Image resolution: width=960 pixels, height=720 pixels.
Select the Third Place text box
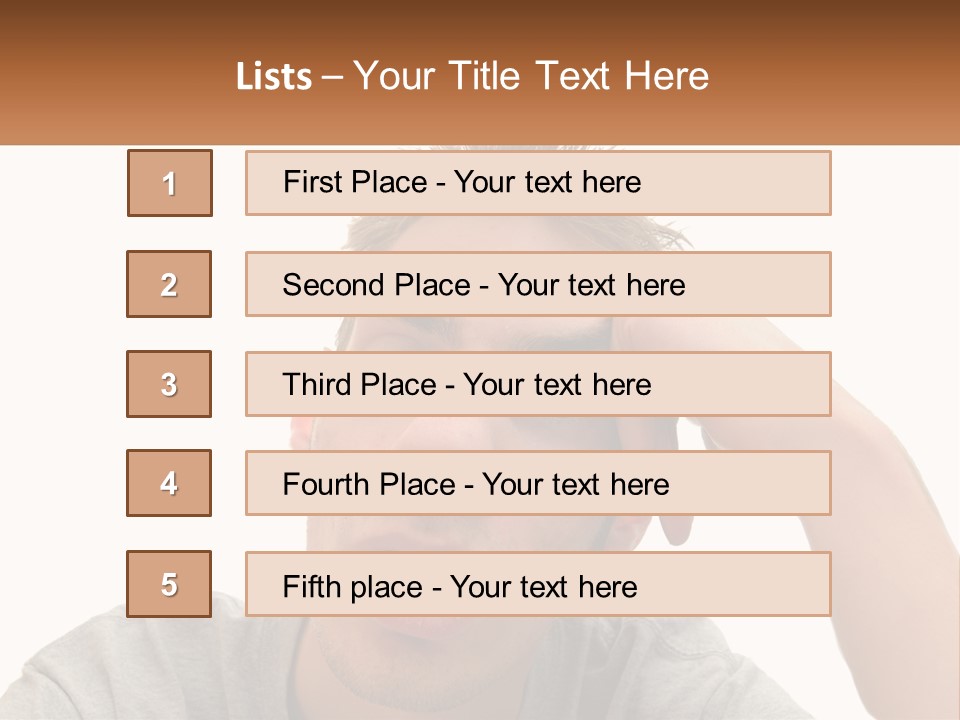click(538, 384)
